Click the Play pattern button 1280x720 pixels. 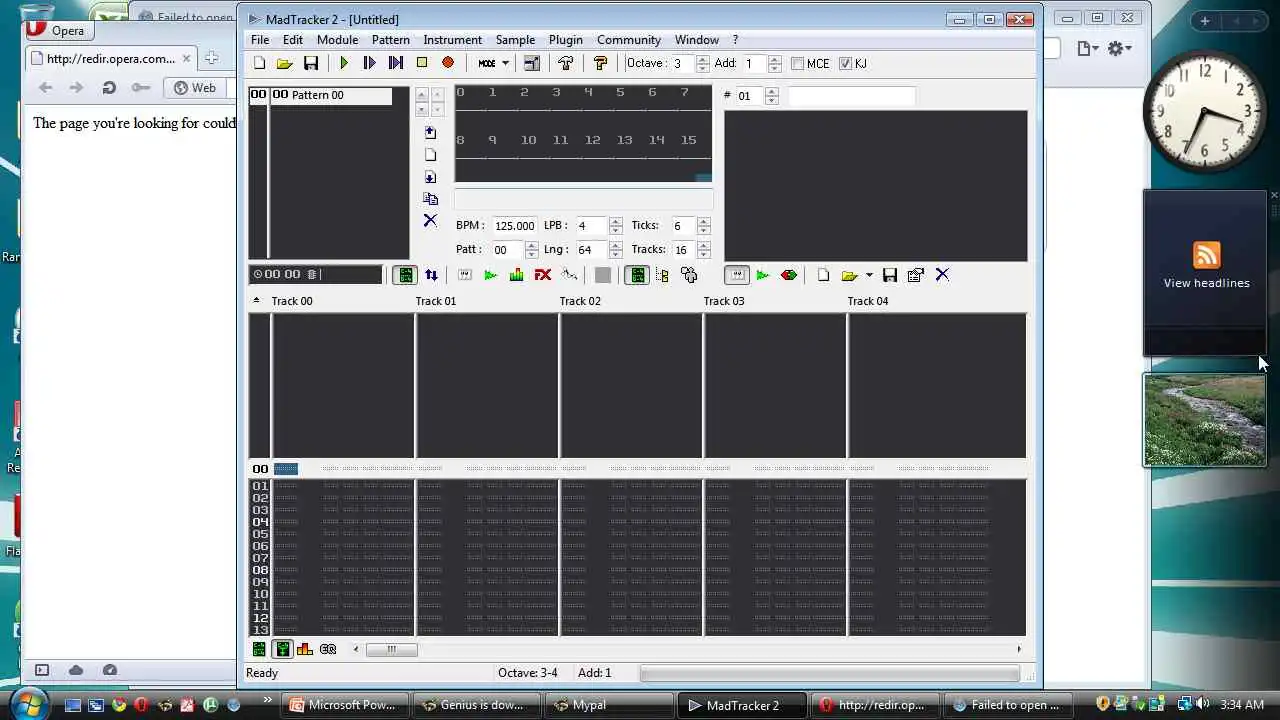pos(370,63)
